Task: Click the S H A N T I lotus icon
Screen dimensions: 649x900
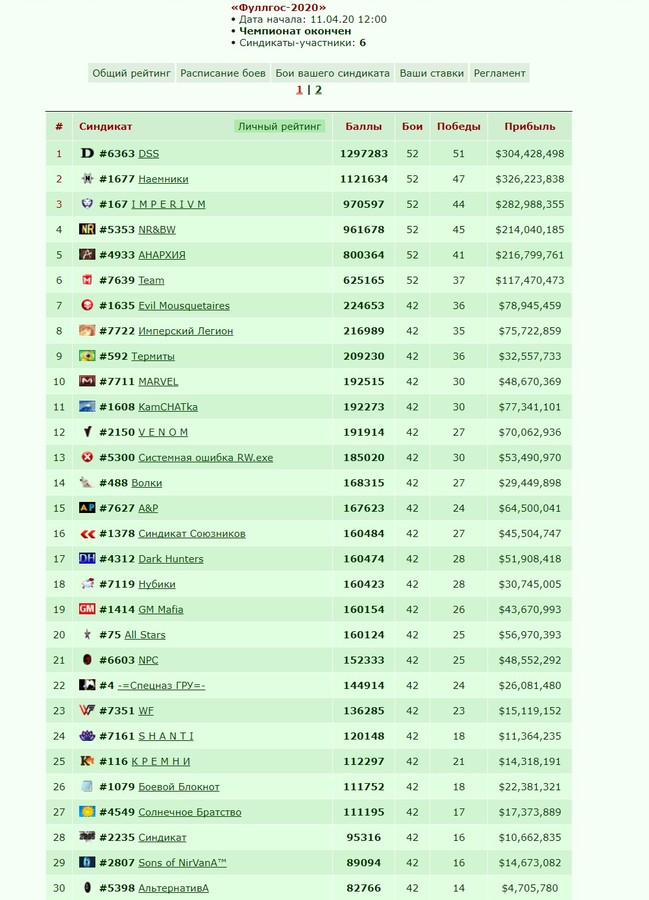Action: click(x=87, y=736)
